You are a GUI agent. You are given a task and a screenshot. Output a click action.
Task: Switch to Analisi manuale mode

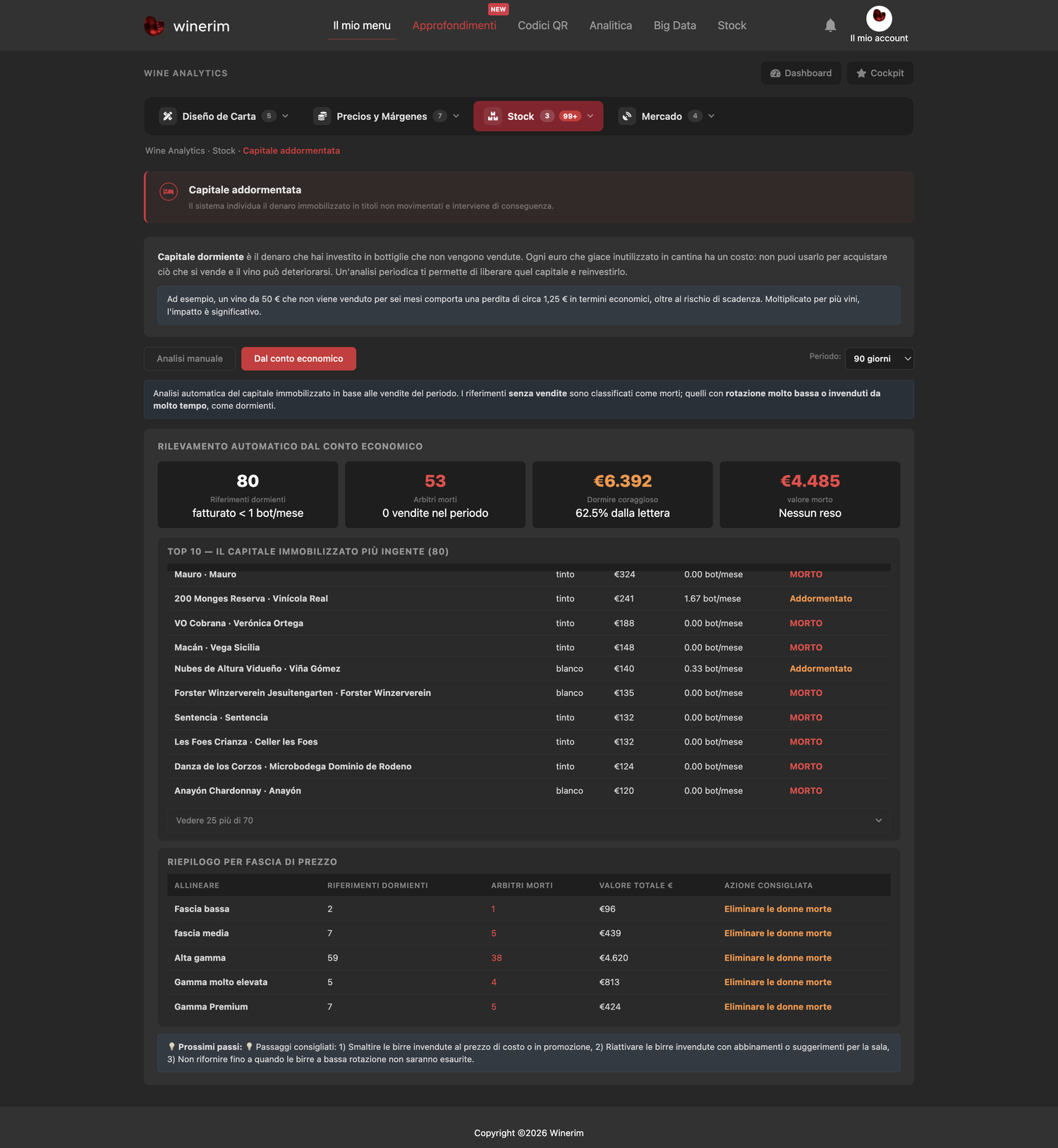(190, 359)
